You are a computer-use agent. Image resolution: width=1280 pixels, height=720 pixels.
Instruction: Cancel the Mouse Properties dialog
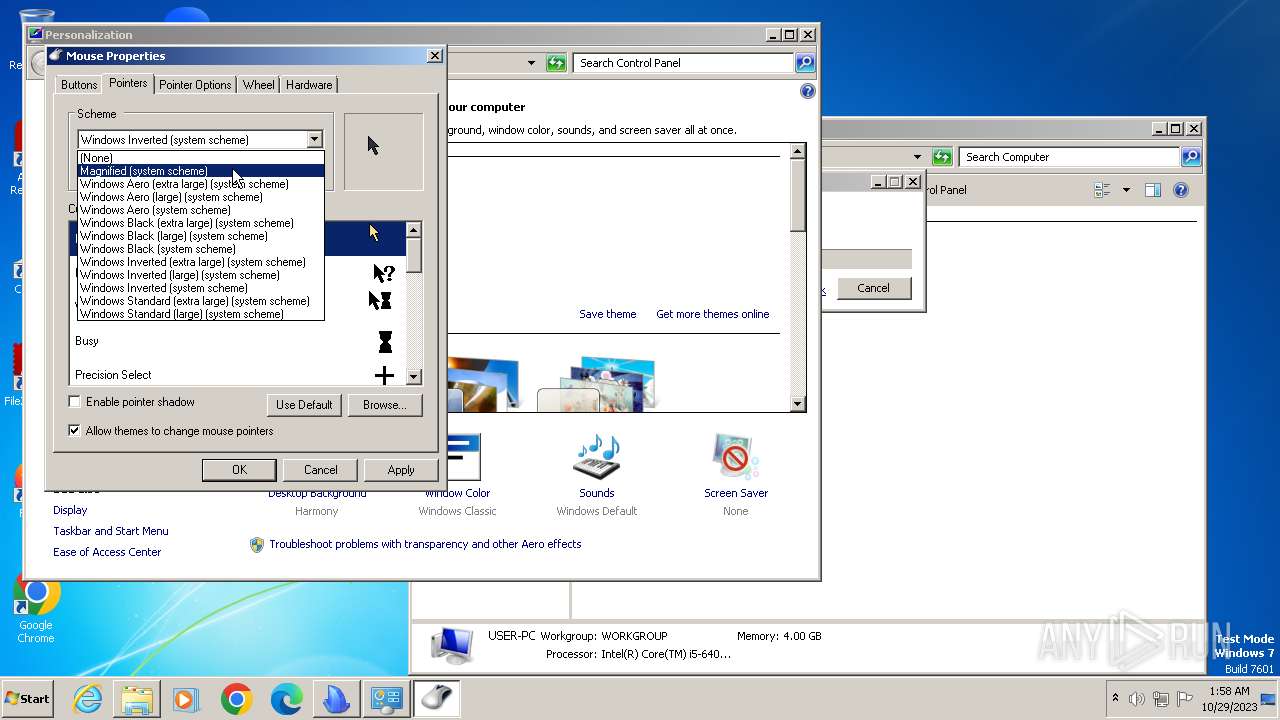click(x=320, y=470)
